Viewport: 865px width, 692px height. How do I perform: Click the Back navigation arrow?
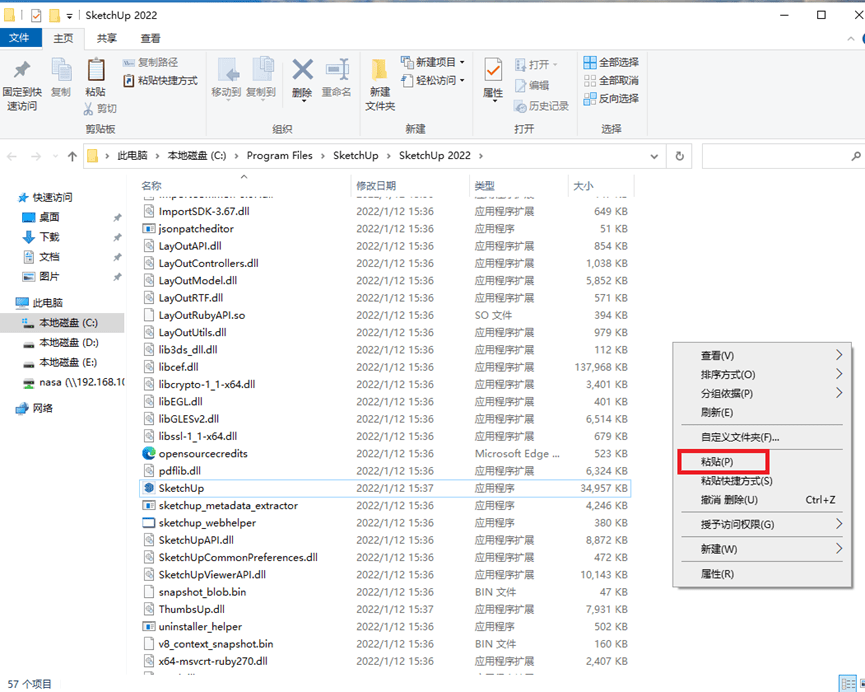click(x=12, y=157)
